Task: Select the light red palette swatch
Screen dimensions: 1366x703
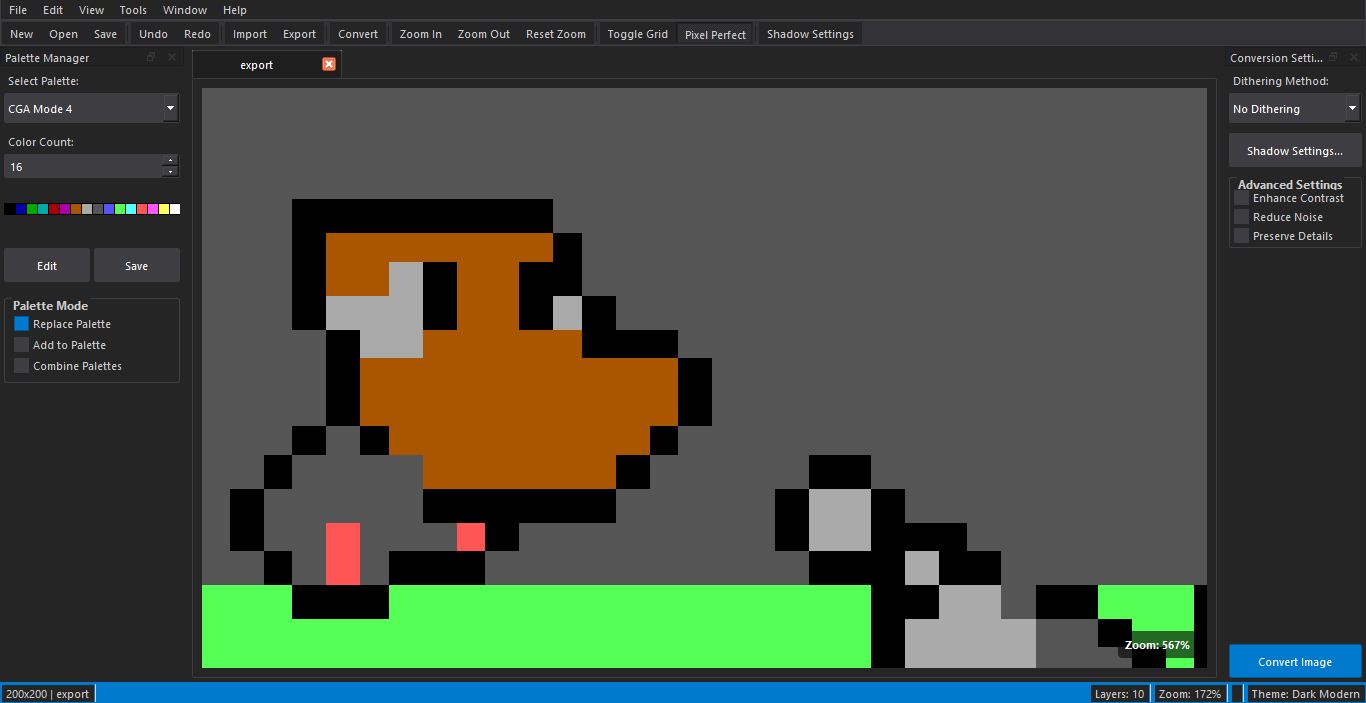Action: click(142, 209)
